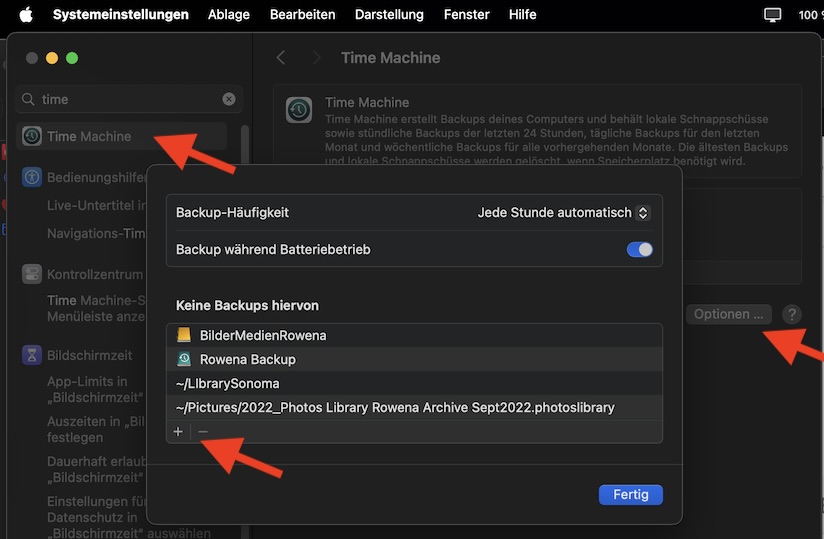The width and height of the screenshot is (824, 539).
Task: Select the Kontrollzentrum sidebar label
Action: [95, 274]
